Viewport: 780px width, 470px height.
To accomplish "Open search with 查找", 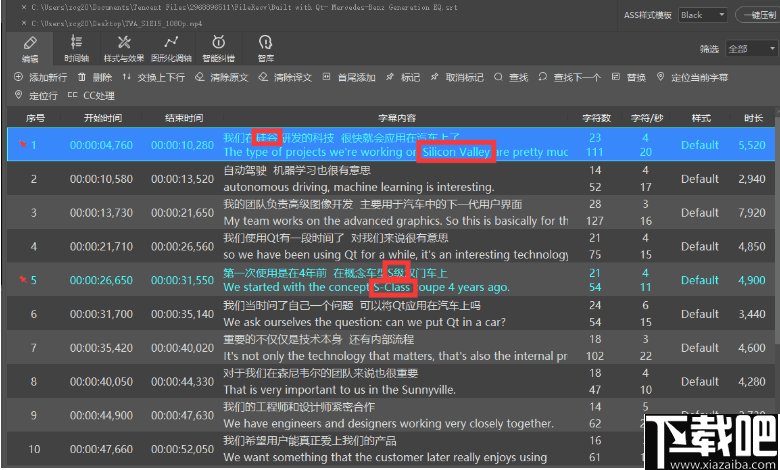I will coord(511,77).
